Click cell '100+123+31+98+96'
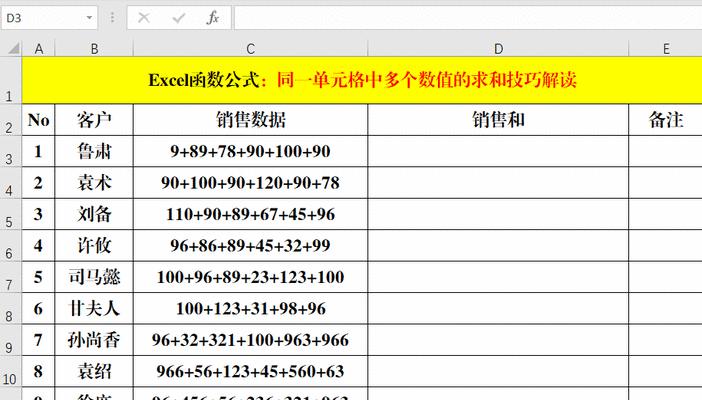Viewport: 702px width, 400px height. coord(250,309)
